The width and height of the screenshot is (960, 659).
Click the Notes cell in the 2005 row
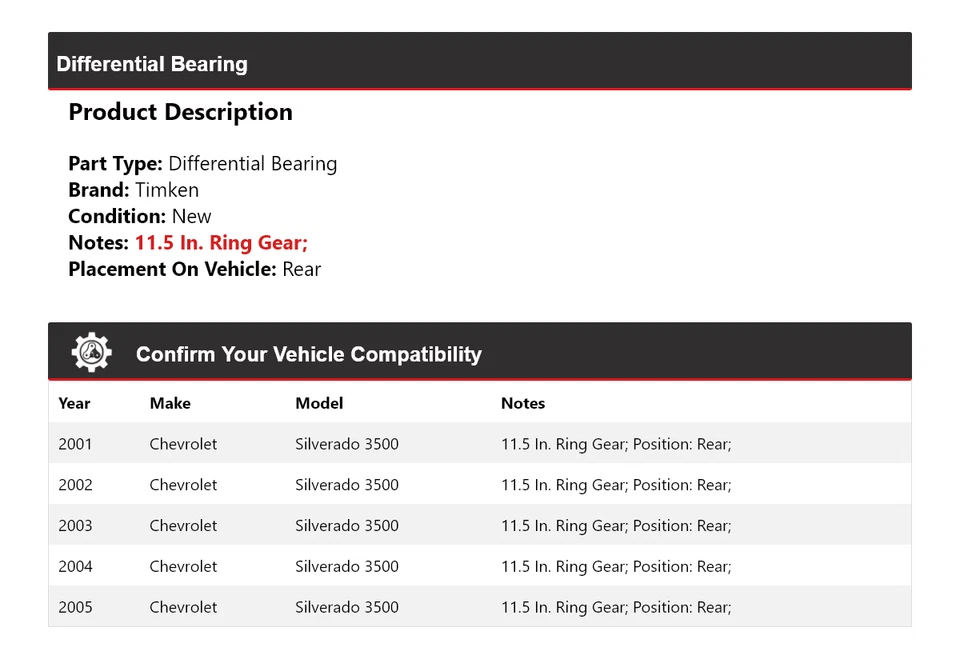[616, 607]
